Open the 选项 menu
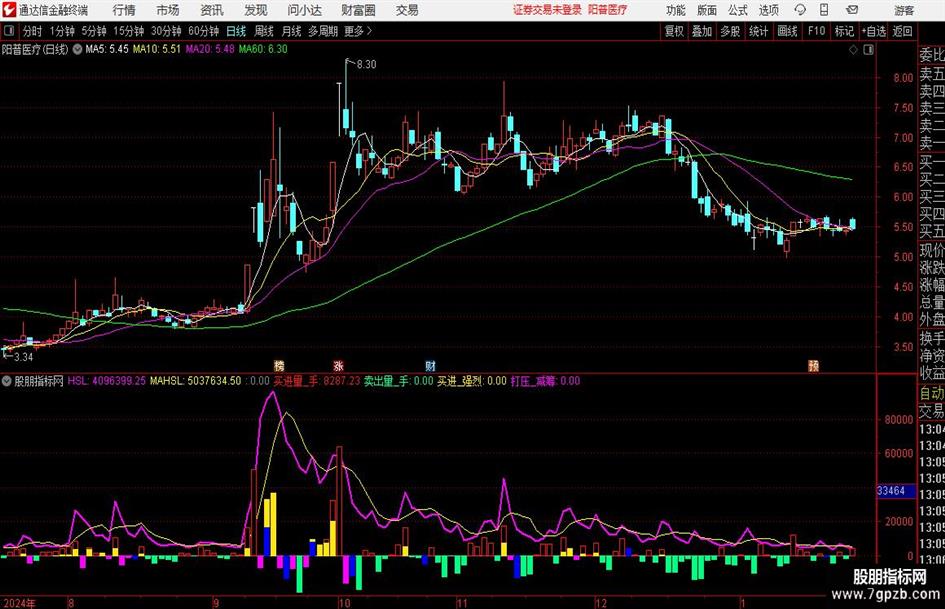The width and height of the screenshot is (945, 609). point(768,10)
